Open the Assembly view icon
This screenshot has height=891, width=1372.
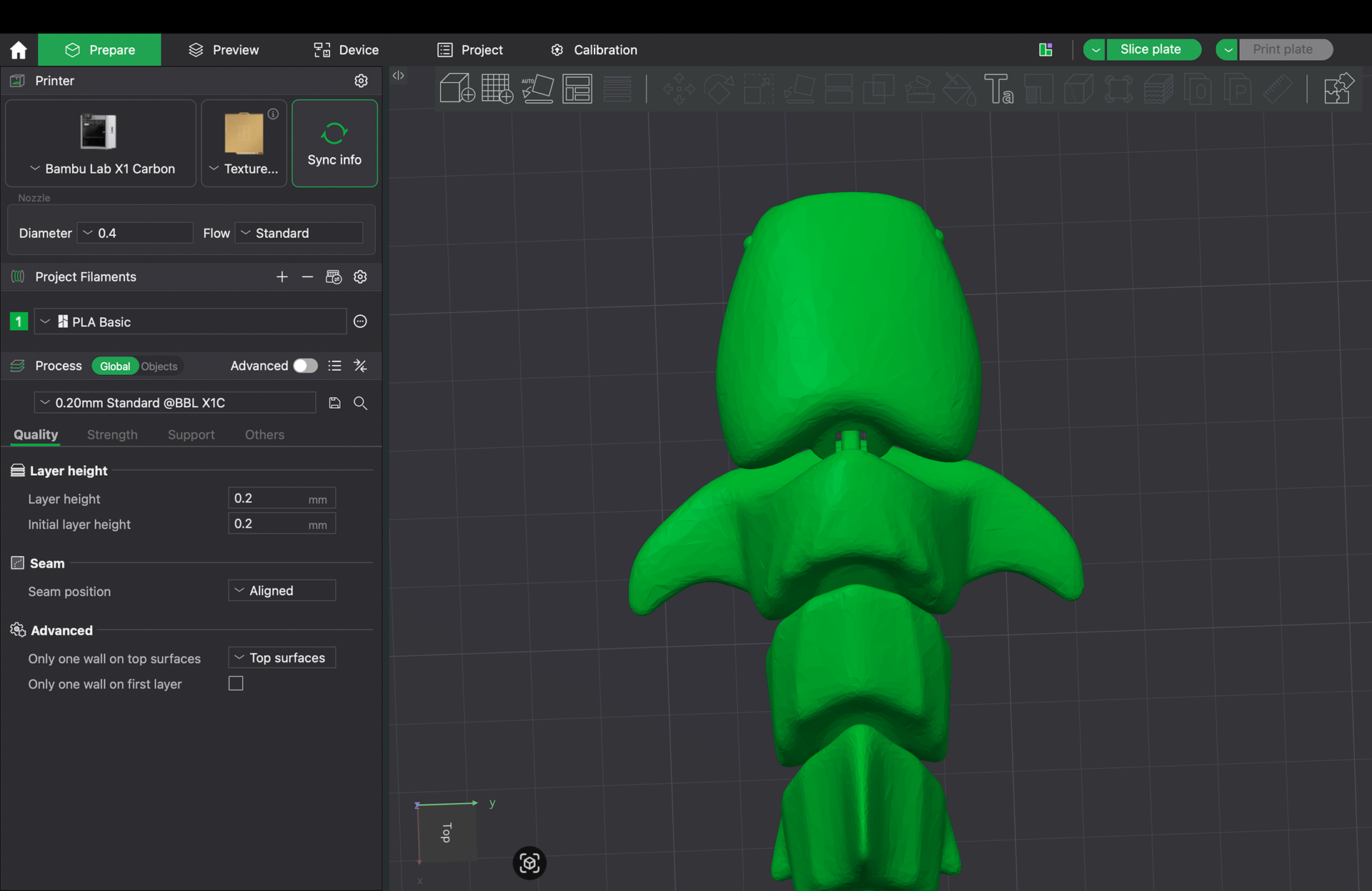coord(1339,89)
